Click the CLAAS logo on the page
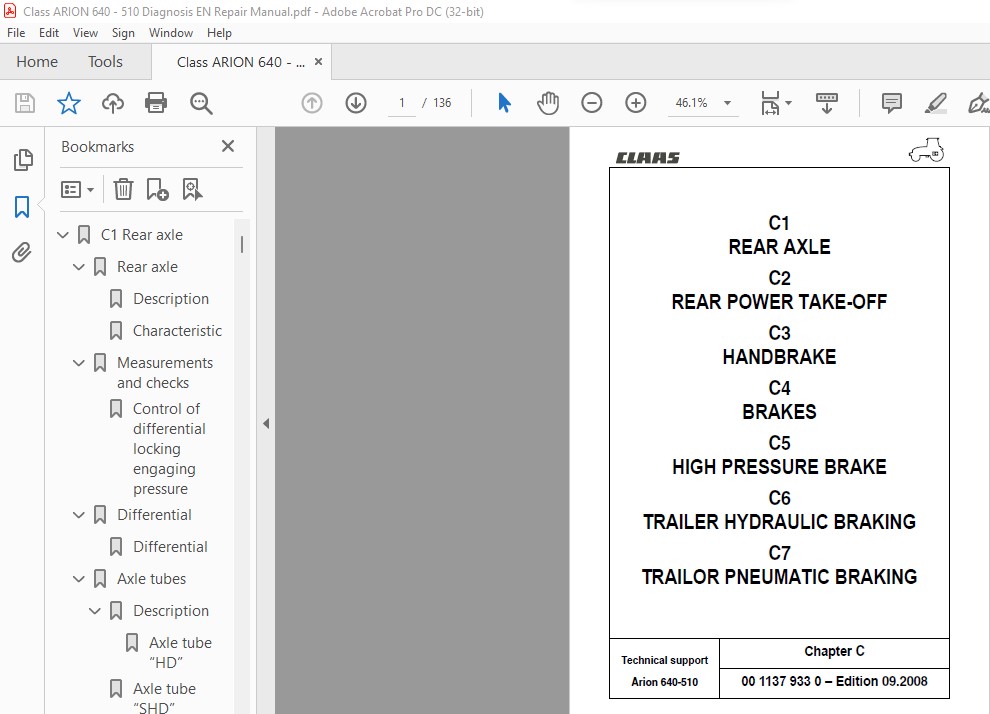 [648, 158]
